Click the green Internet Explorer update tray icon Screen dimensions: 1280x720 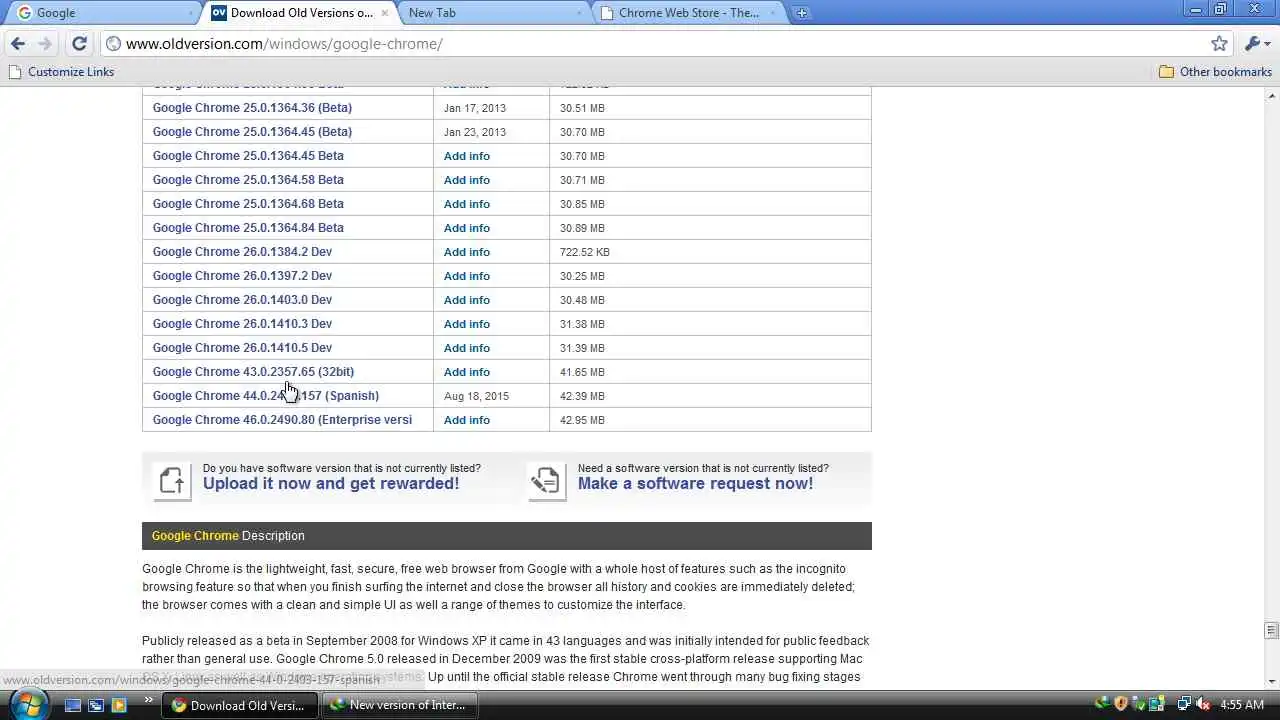tap(1103, 705)
